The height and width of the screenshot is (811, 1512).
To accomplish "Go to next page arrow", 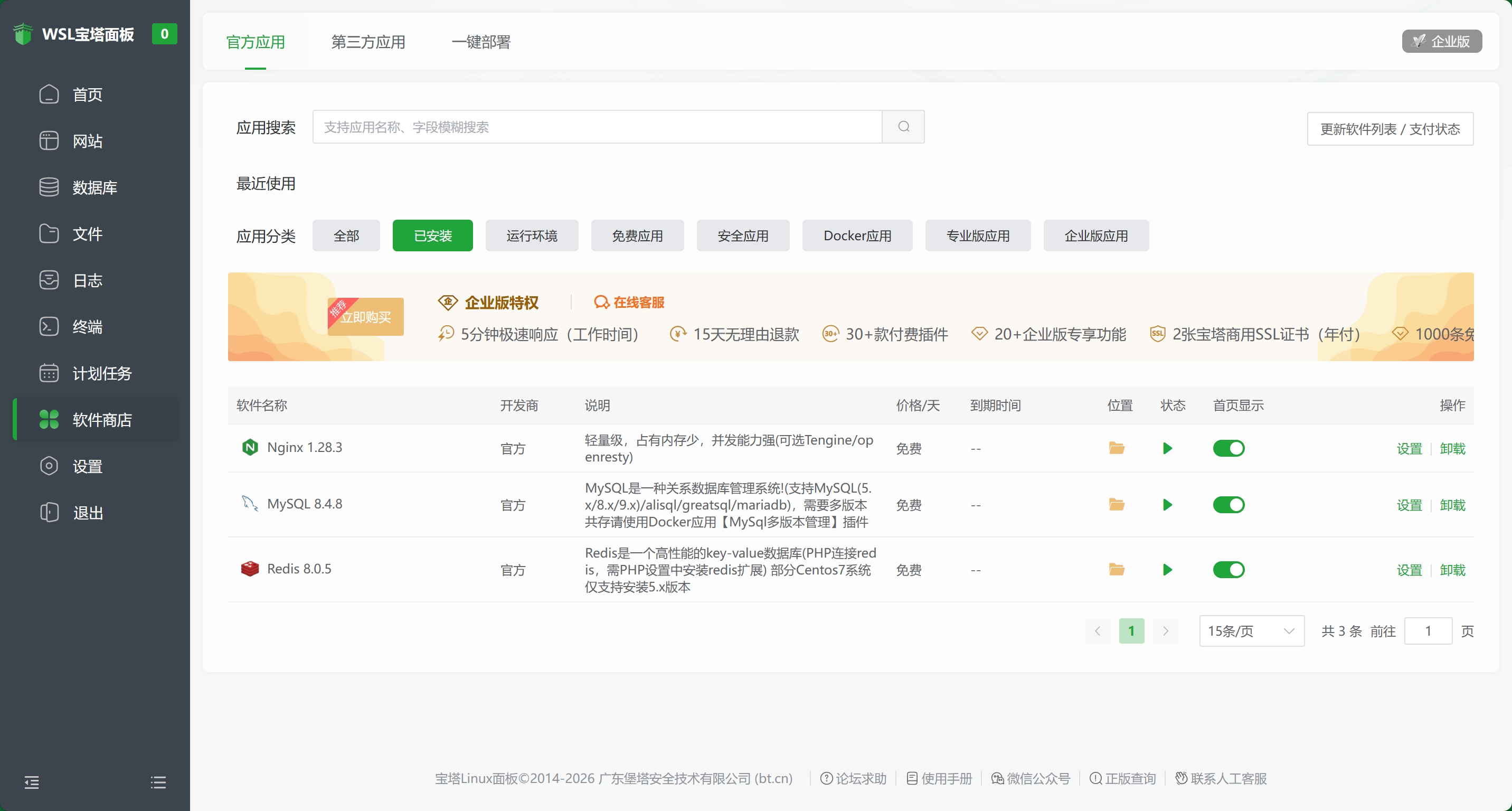I will pyautogui.click(x=1166, y=631).
